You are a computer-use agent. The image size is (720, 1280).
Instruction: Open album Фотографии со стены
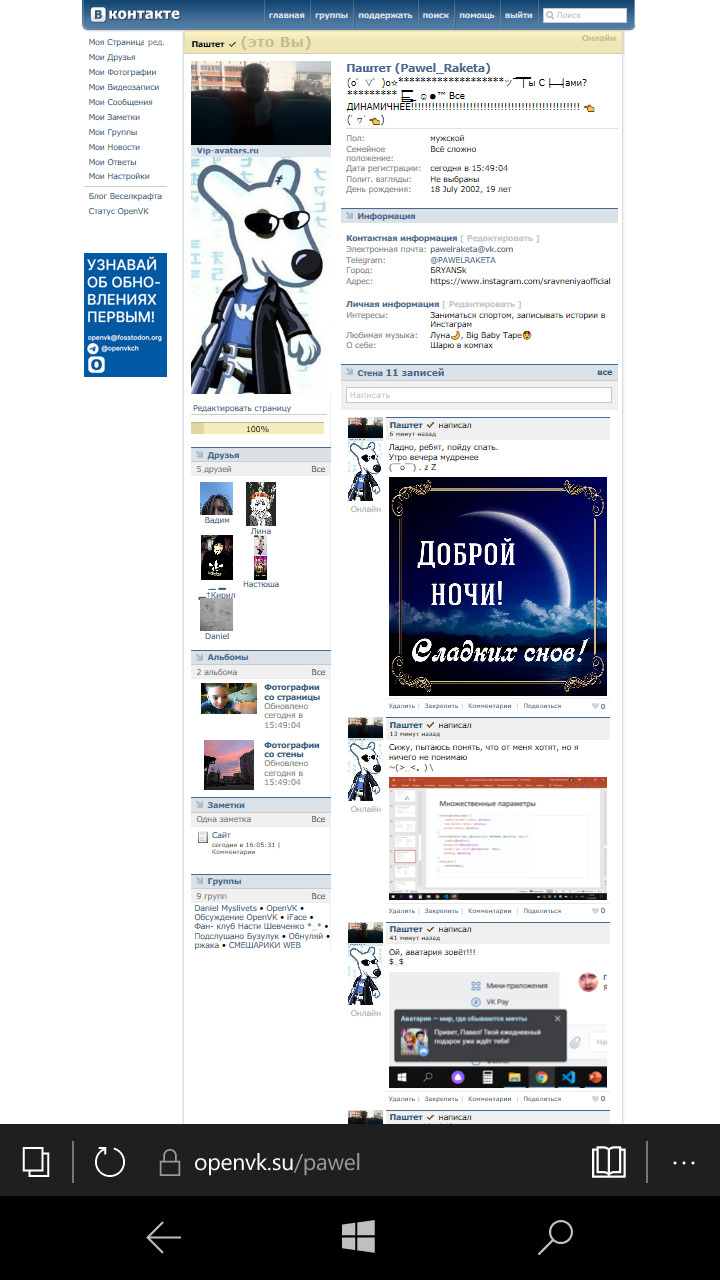pos(292,750)
